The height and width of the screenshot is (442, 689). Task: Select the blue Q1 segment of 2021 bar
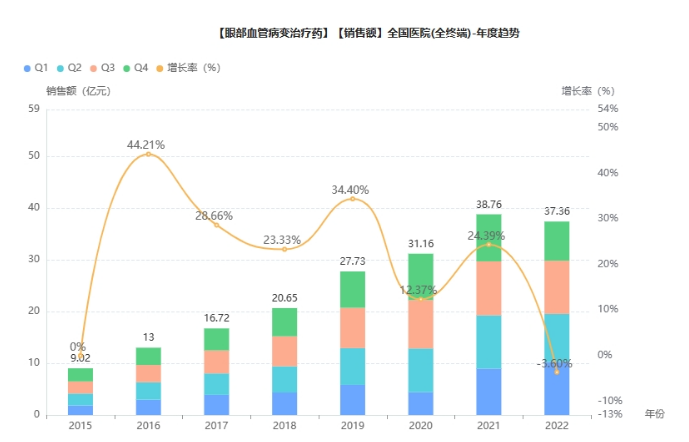[489, 392]
